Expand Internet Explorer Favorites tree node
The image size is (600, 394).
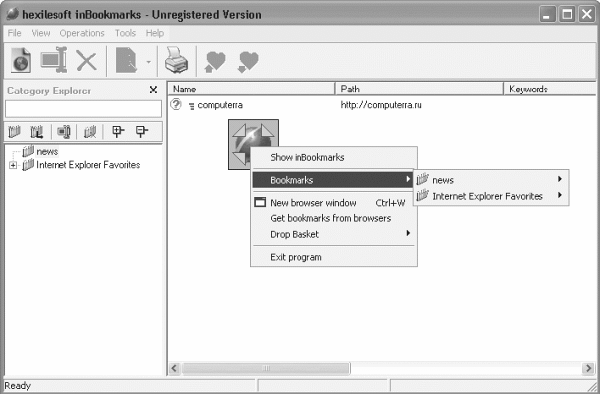(13, 165)
